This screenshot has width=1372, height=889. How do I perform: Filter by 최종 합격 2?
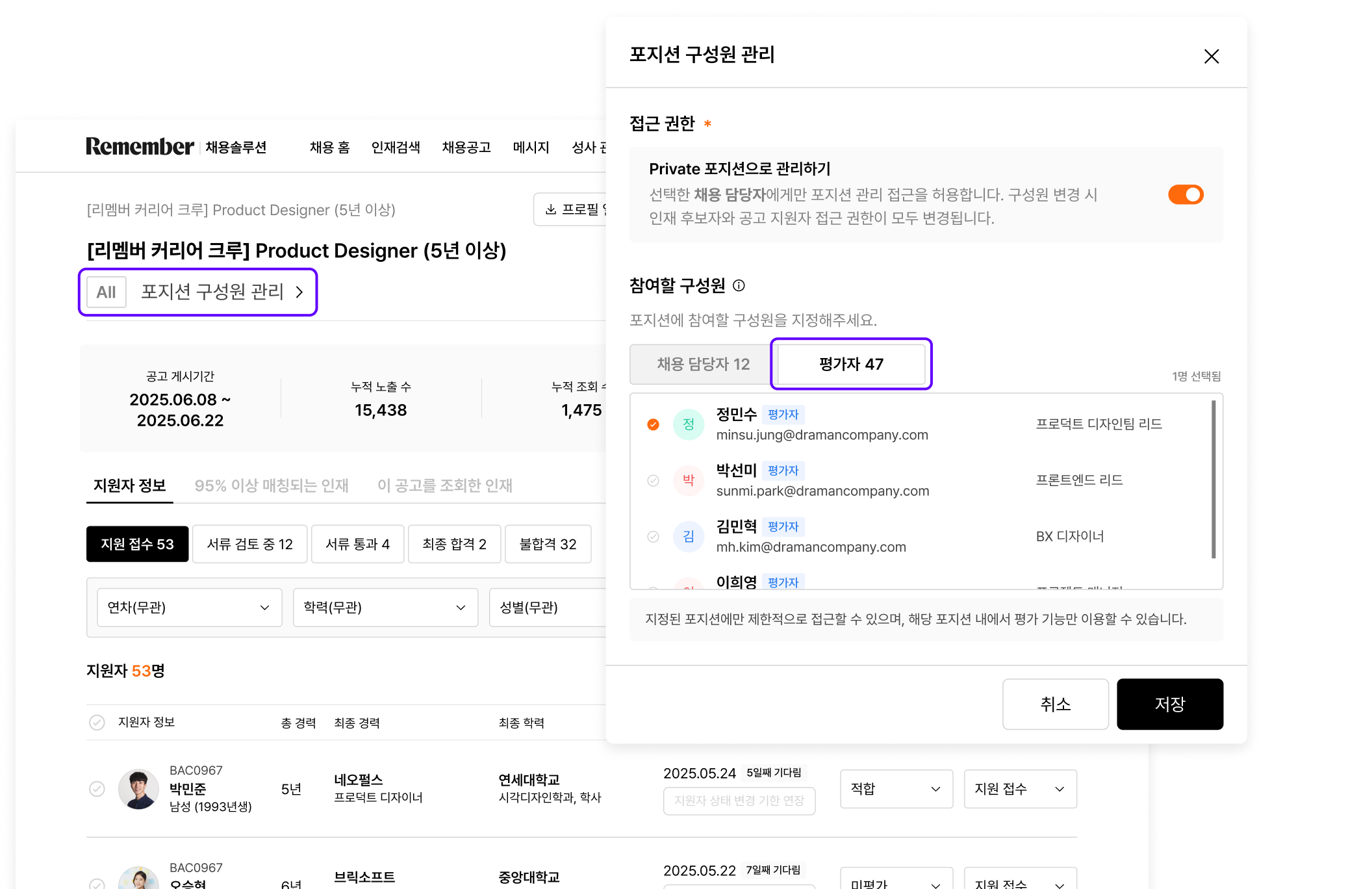click(454, 544)
